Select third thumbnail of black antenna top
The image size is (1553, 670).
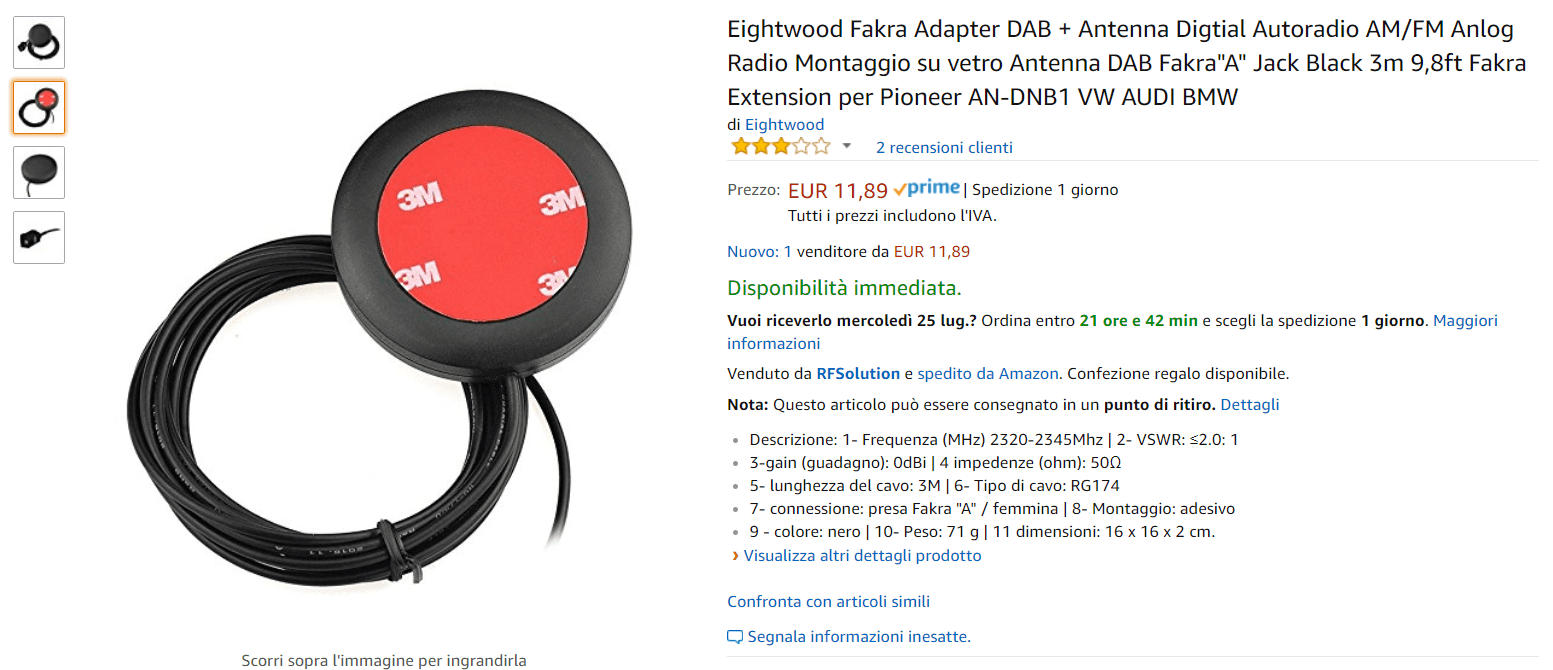(39, 172)
